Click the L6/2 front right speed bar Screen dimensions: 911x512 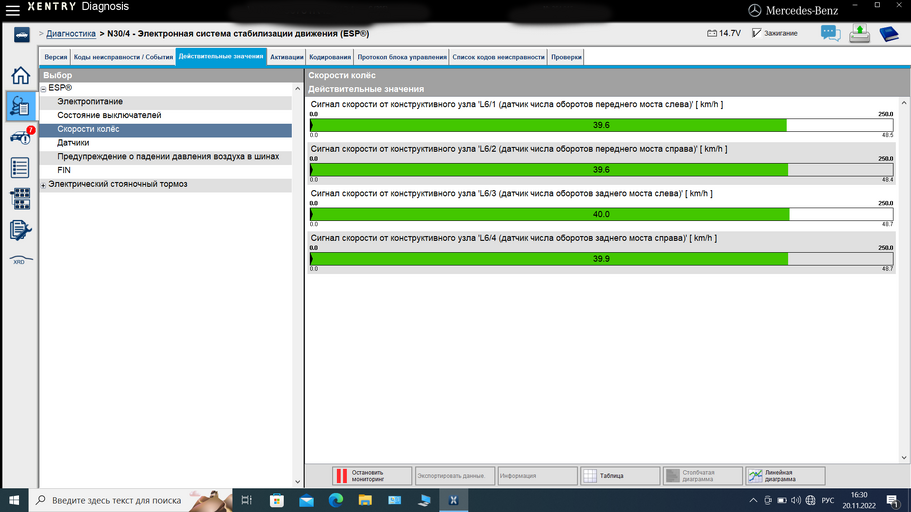pyautogui.click(x=601, y=170)
